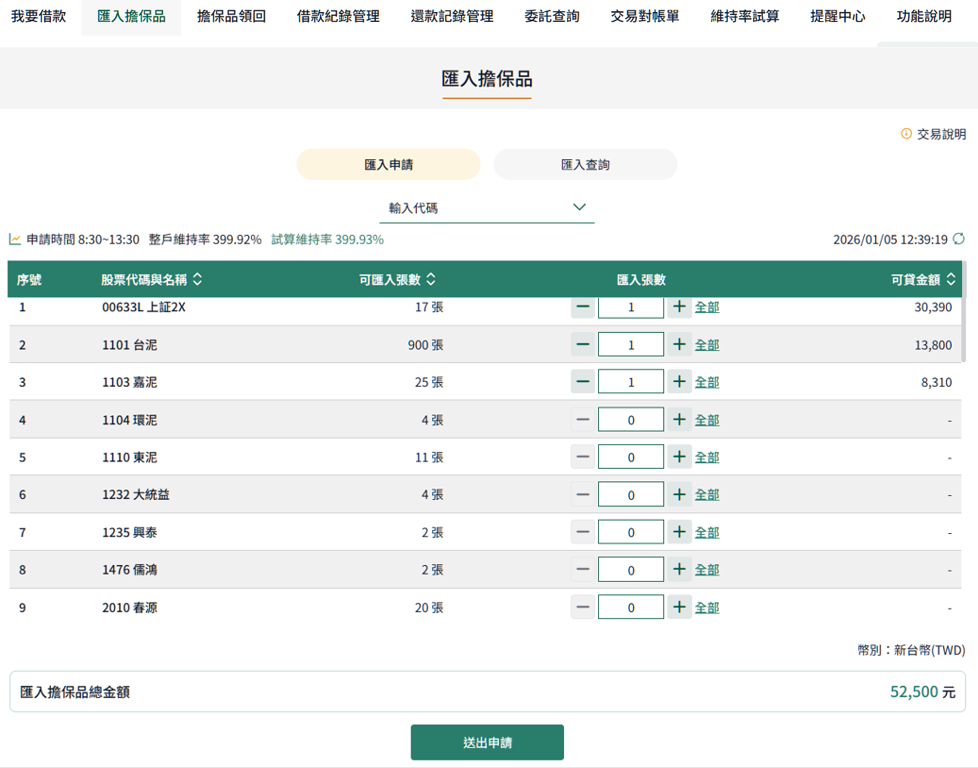Screen dimensions: 978x768
Task: Increase 匯入張數 for 1104 環泥 with the plus button
Action: pos(679,420)
